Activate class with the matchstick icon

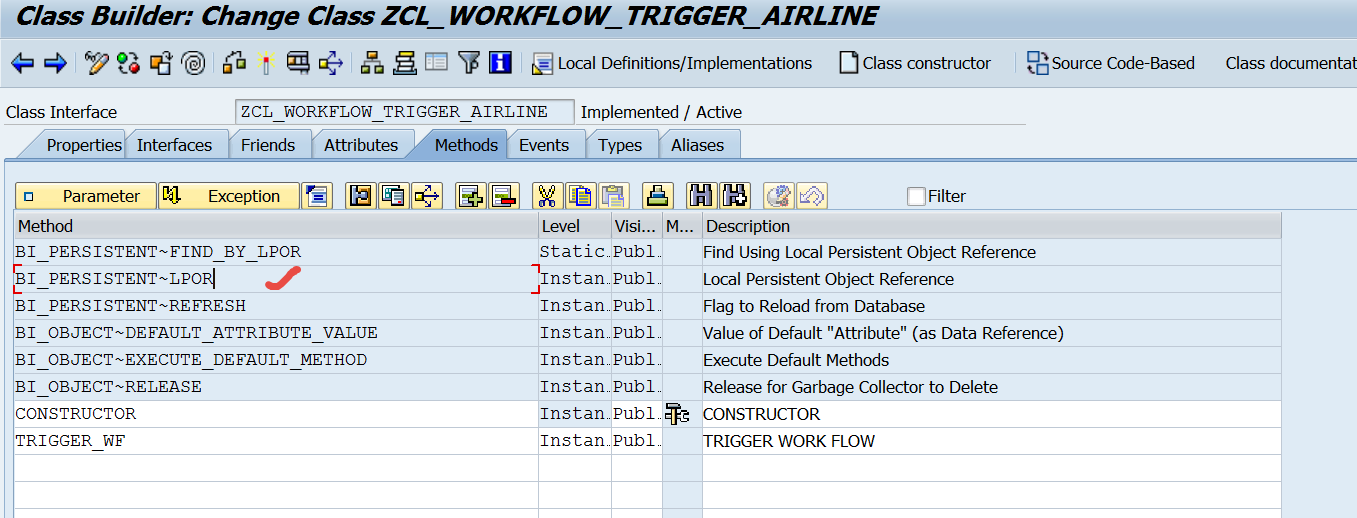265,63
